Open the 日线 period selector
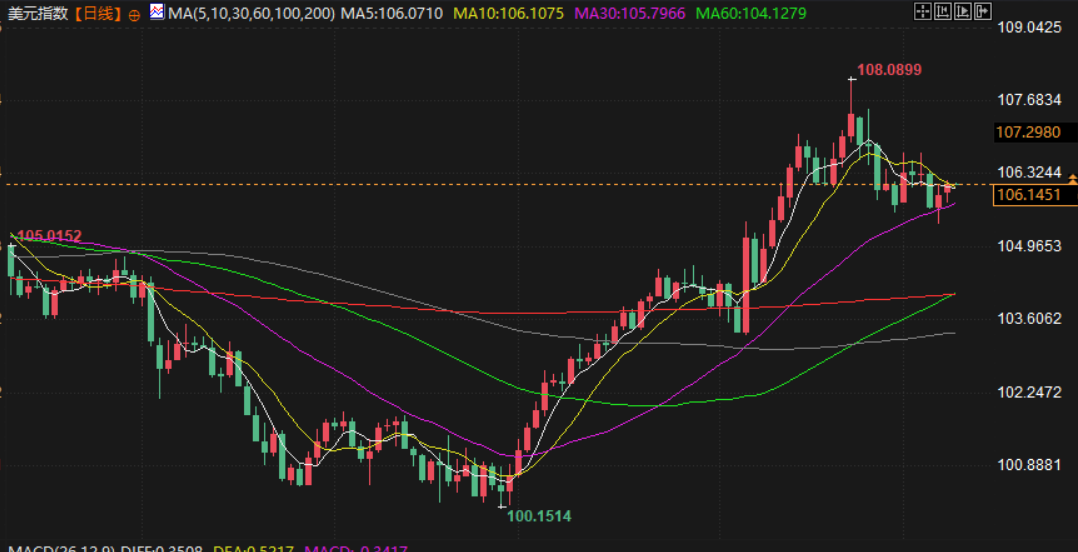 click(x=98, y=14)
